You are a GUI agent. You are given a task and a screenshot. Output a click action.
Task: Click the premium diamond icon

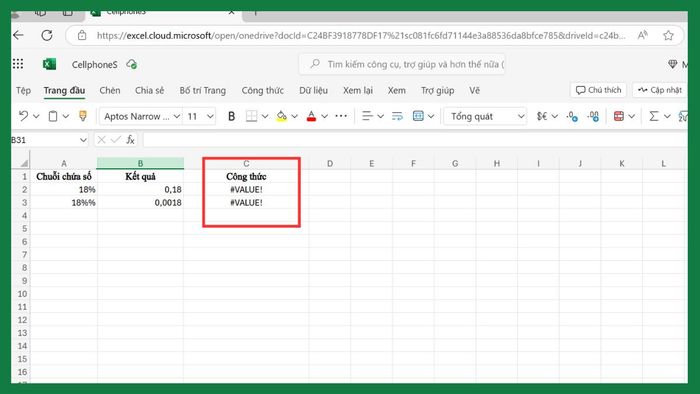672,64
